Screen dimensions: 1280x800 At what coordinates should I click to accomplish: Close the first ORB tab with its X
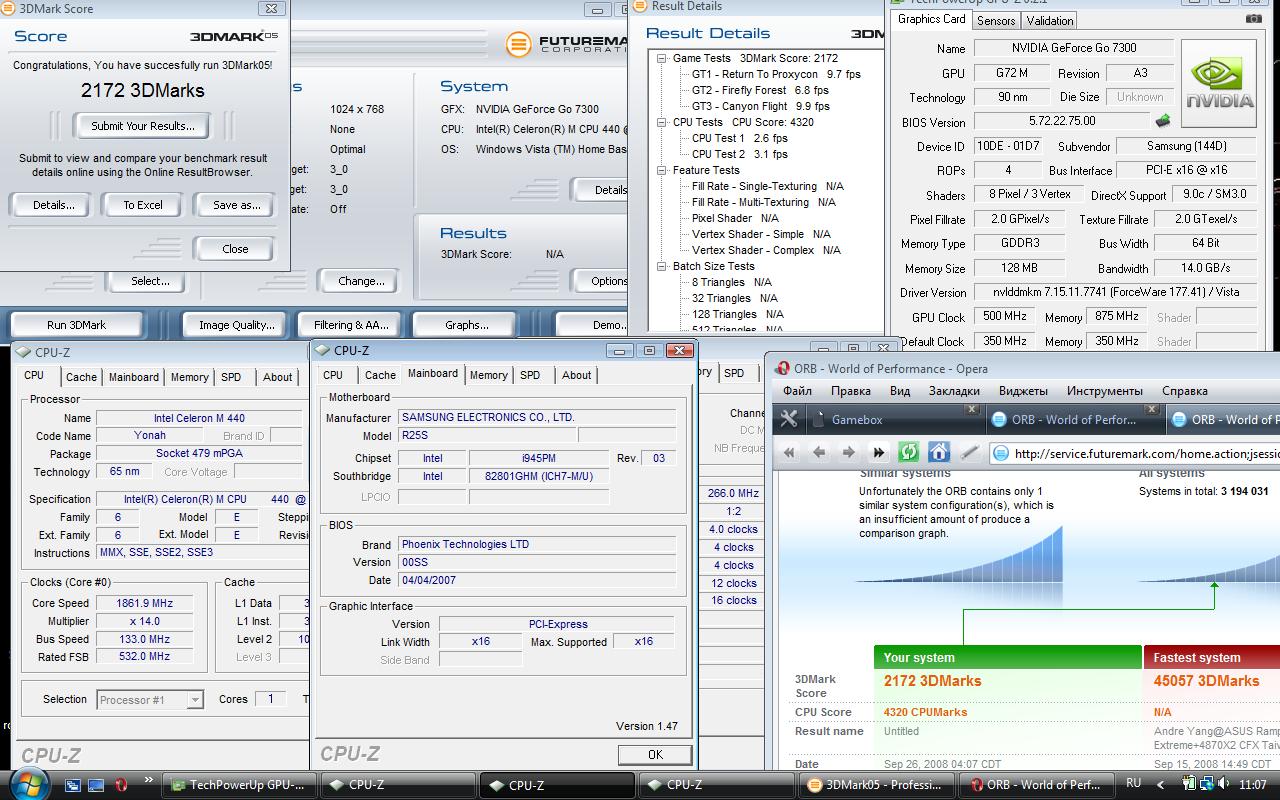pos(1151,410)
